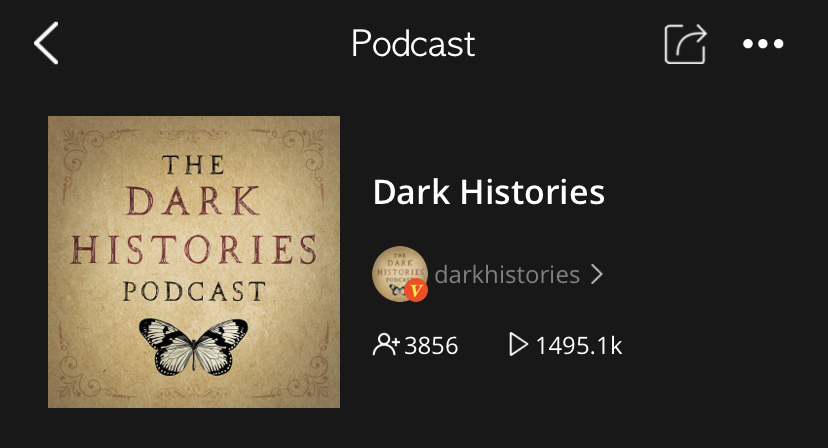Viewport: 828px width, 448px height.
Task: Tap the Podcast header title
Action: (413, 43)
